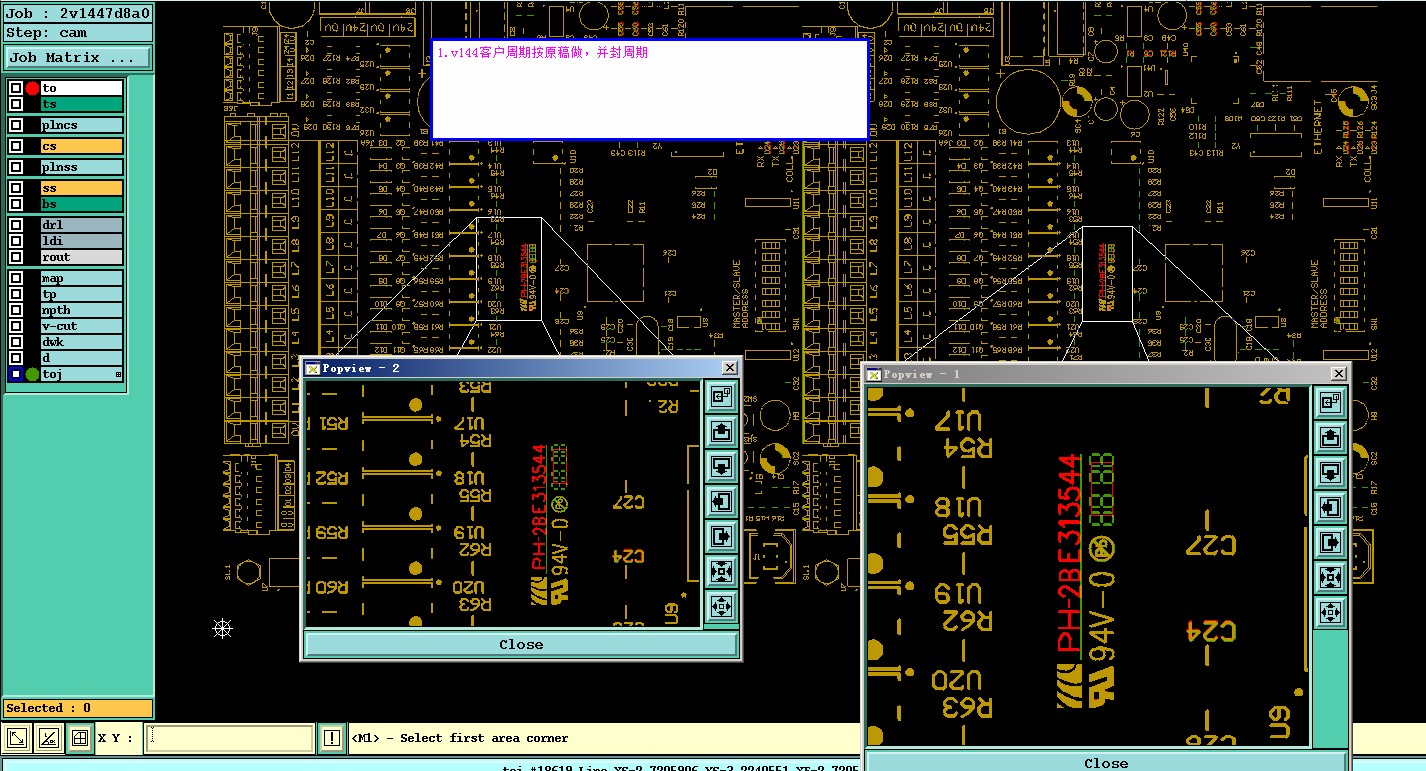Toggle checkbox for layer ss
The image size is (1426, 771).
16,188
